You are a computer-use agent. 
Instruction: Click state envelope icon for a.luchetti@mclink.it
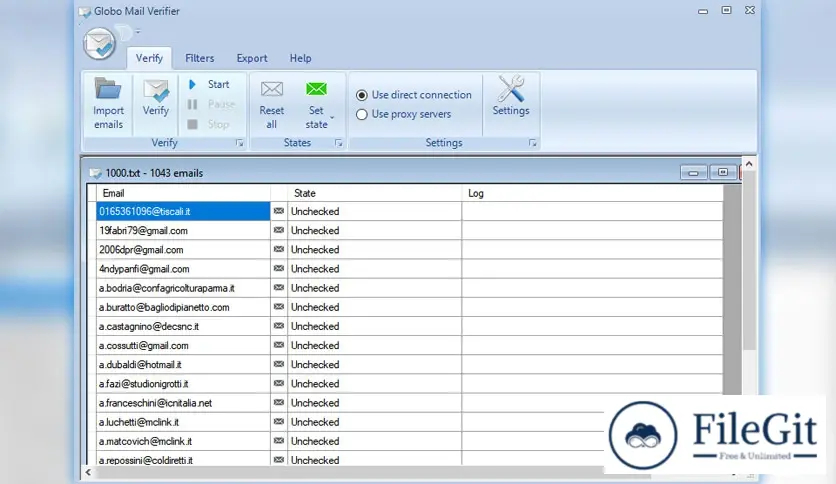[x=279, y=422]
